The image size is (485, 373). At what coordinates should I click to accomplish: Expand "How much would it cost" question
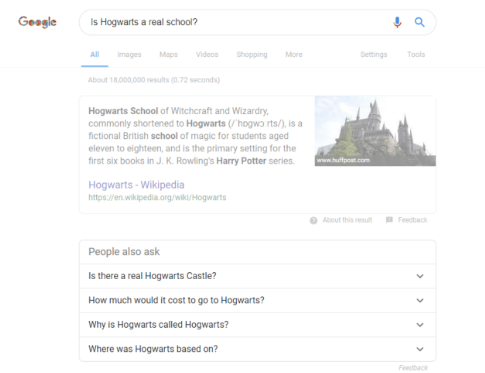click(258, 300)
